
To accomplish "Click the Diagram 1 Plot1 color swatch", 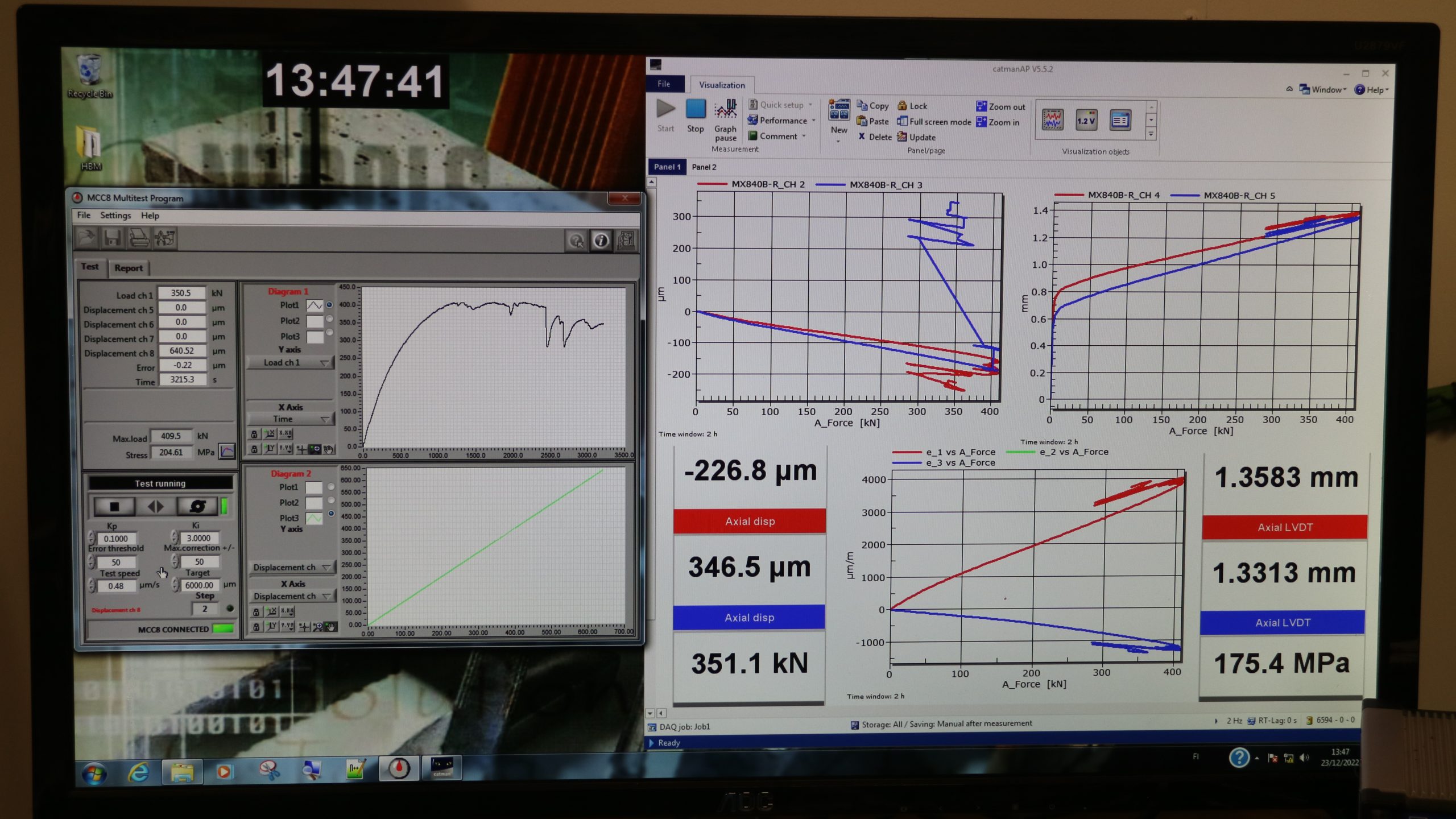I will (315, 305).
